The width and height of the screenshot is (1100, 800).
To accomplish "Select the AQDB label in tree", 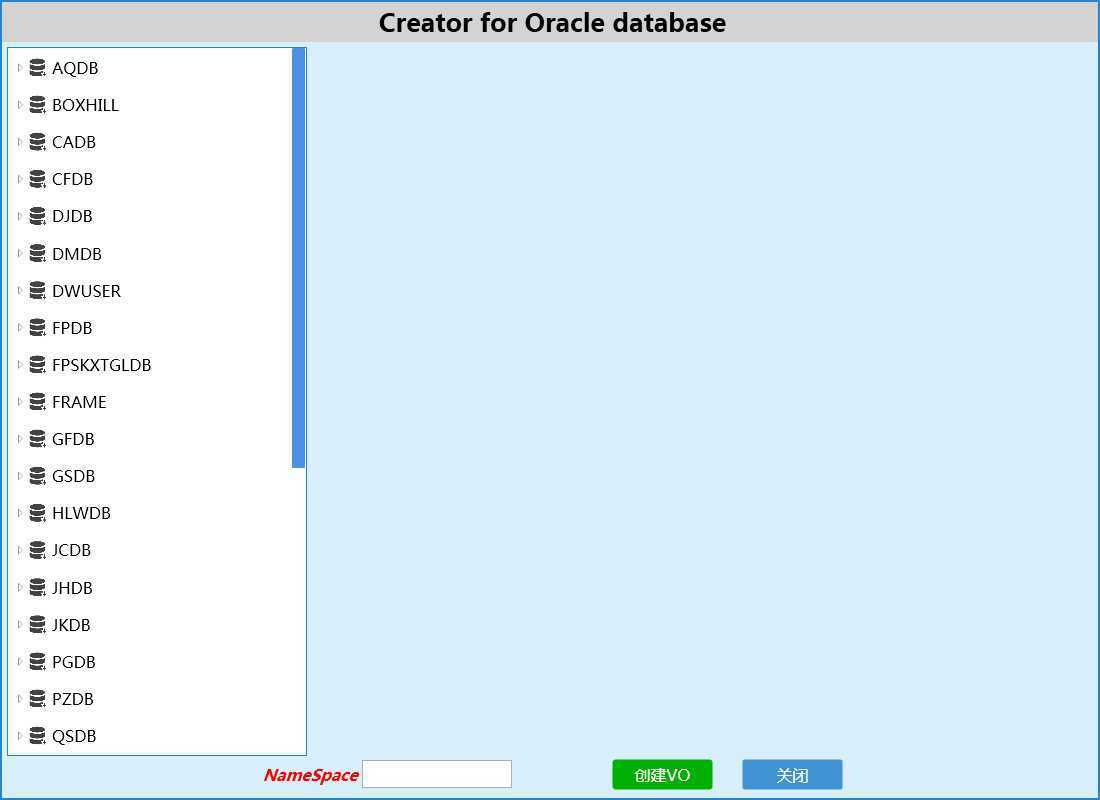I will pos(75,68).
